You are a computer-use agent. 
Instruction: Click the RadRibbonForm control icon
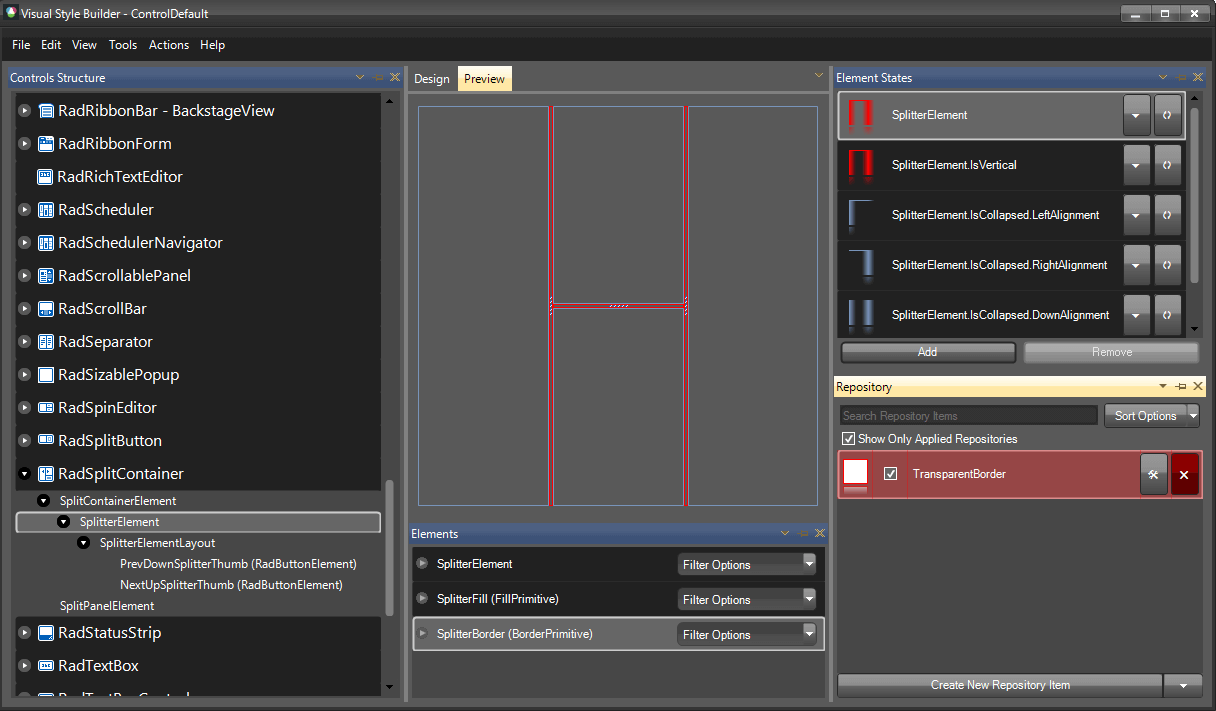(45, 144)
